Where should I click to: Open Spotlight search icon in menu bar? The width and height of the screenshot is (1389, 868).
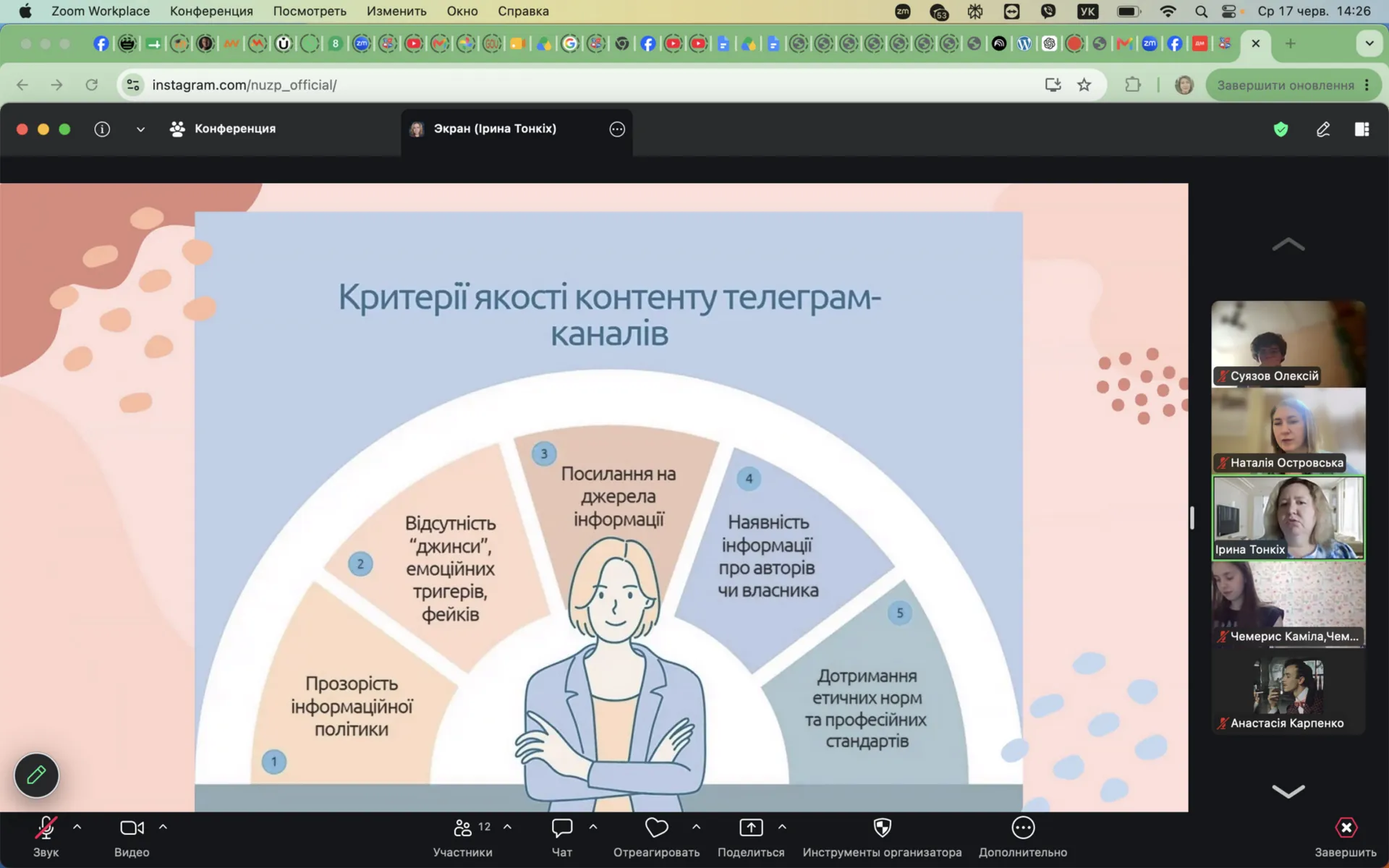[1201, 11]
